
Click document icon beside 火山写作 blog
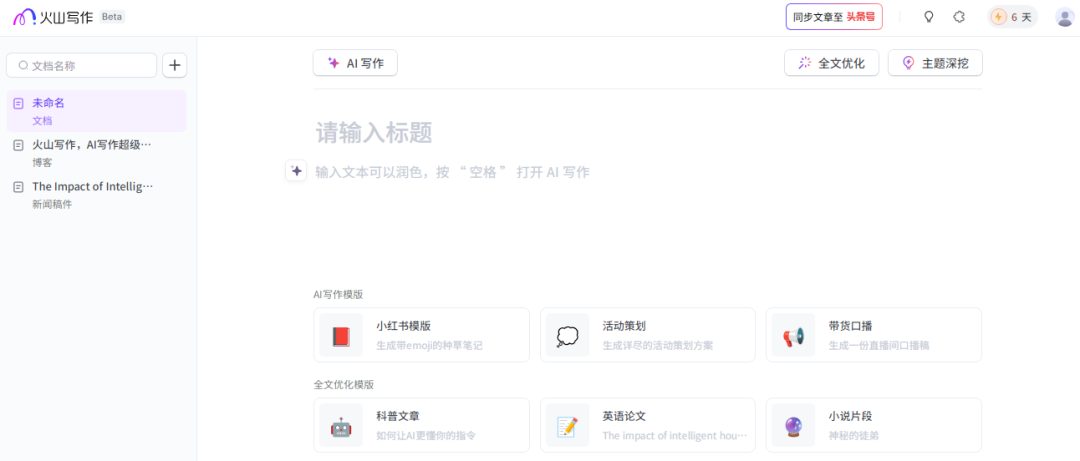pos(19,145)
